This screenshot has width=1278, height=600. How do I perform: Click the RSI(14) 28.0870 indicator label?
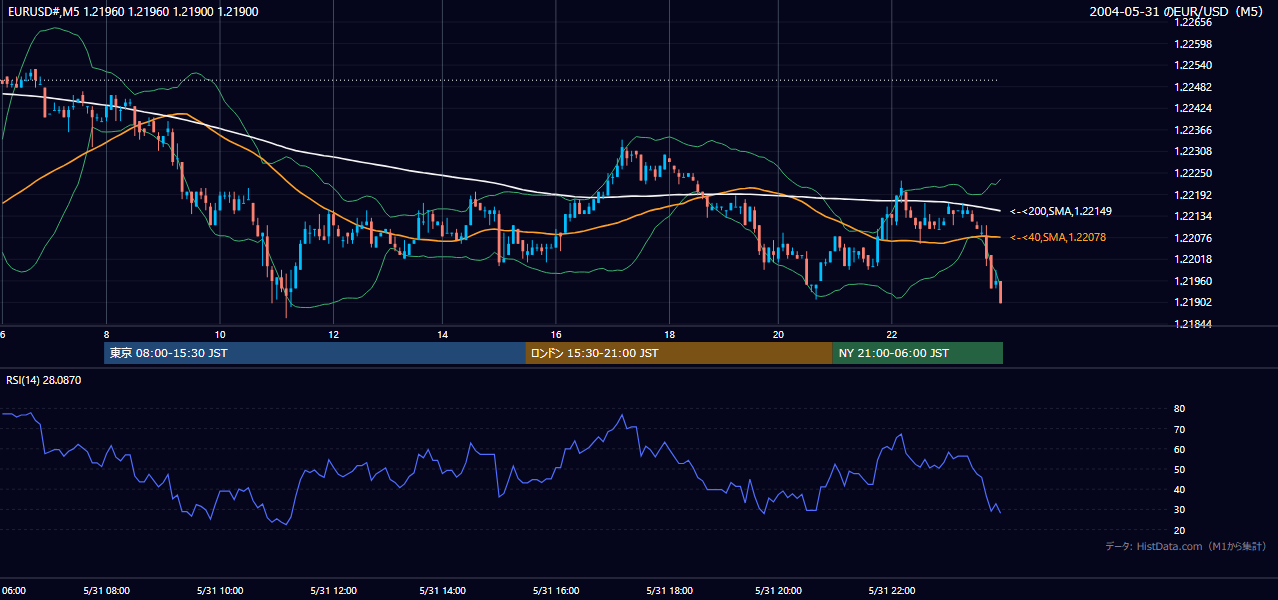[44, 380]
